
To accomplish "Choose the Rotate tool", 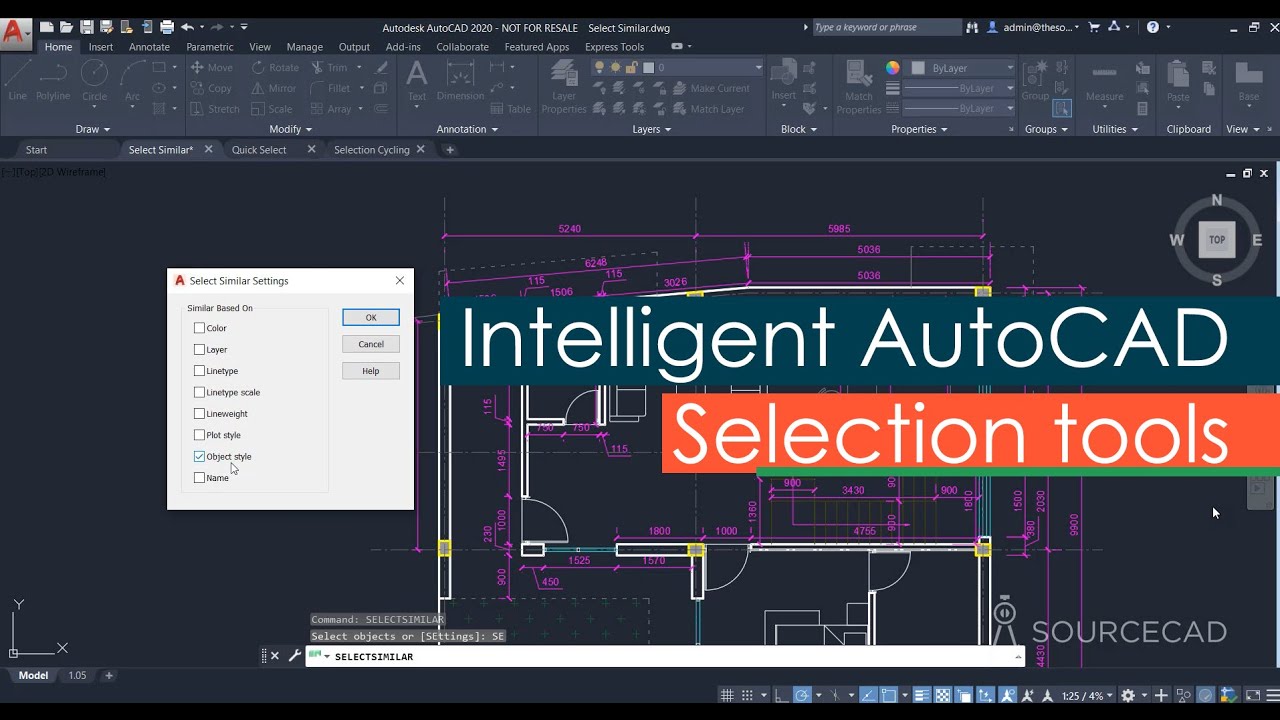I will coord(276,68).
